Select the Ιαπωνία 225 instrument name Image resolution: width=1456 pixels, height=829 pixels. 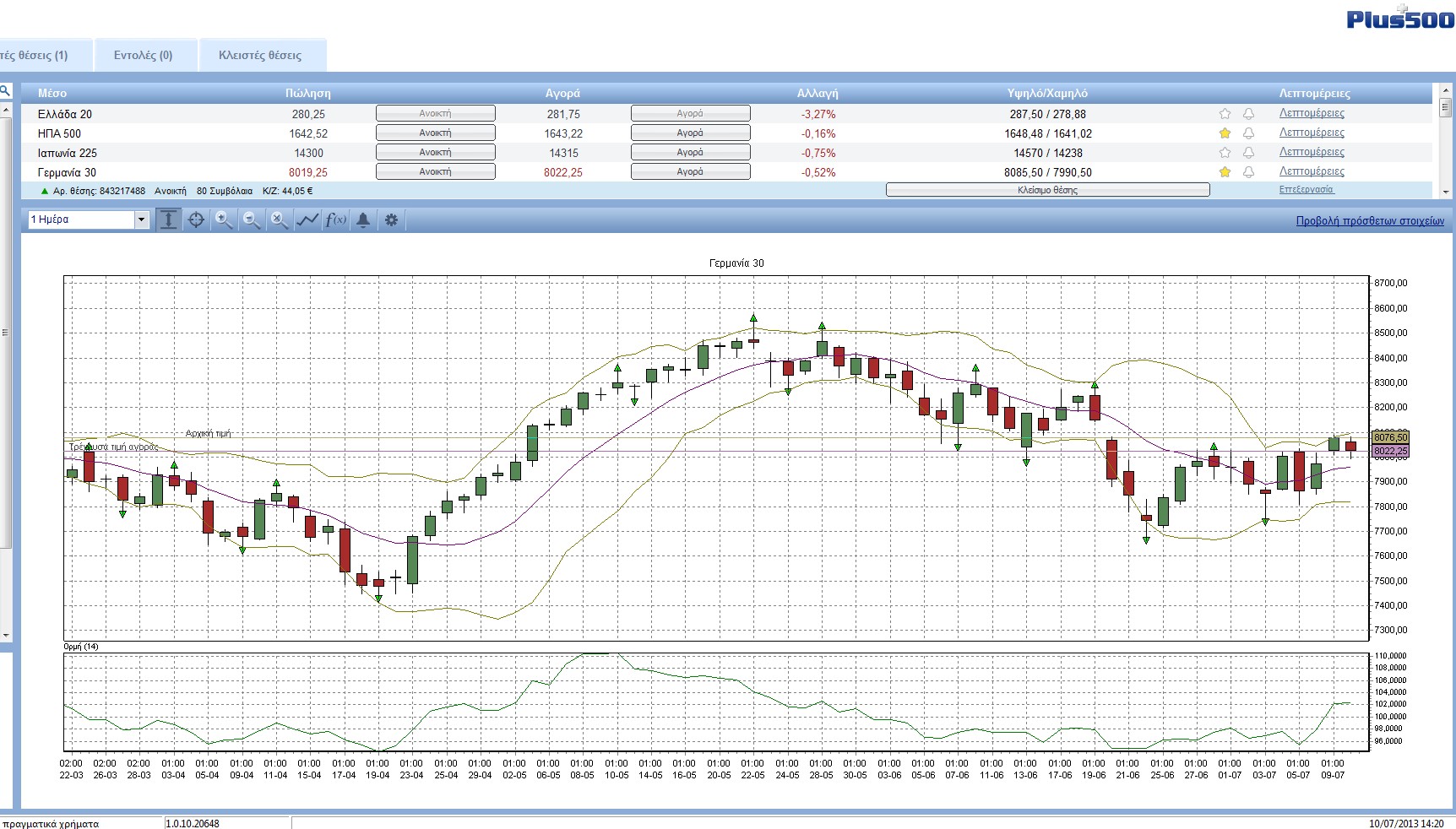click(68, 153)
